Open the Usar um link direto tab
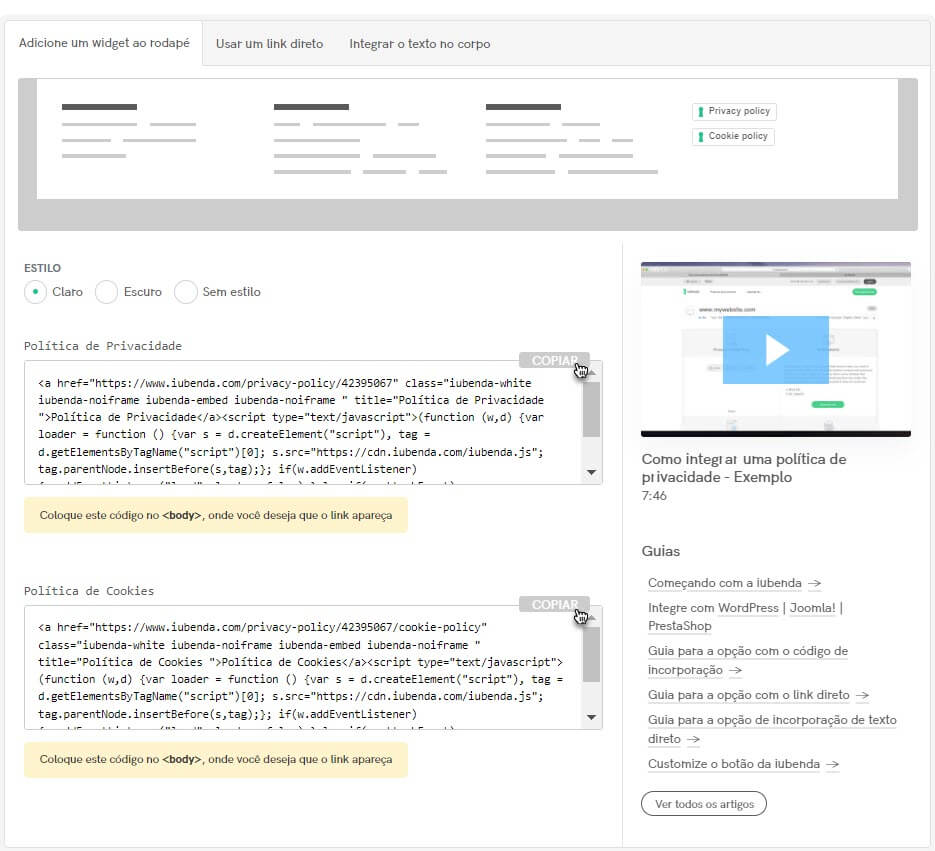 269,44
